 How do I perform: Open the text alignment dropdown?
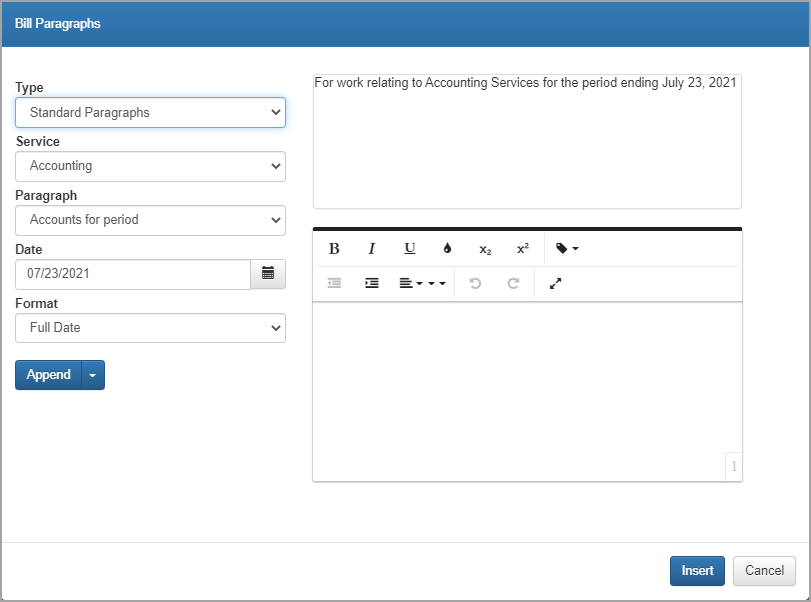pyautogui.click(x=411, y=283)
